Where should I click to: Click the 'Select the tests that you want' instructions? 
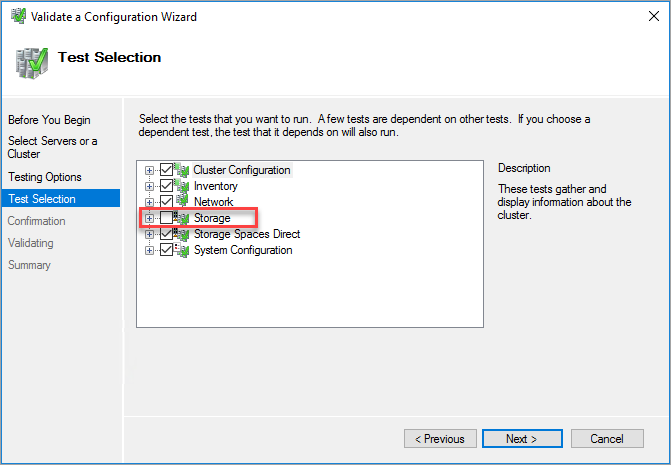click(x=365, y=125)
